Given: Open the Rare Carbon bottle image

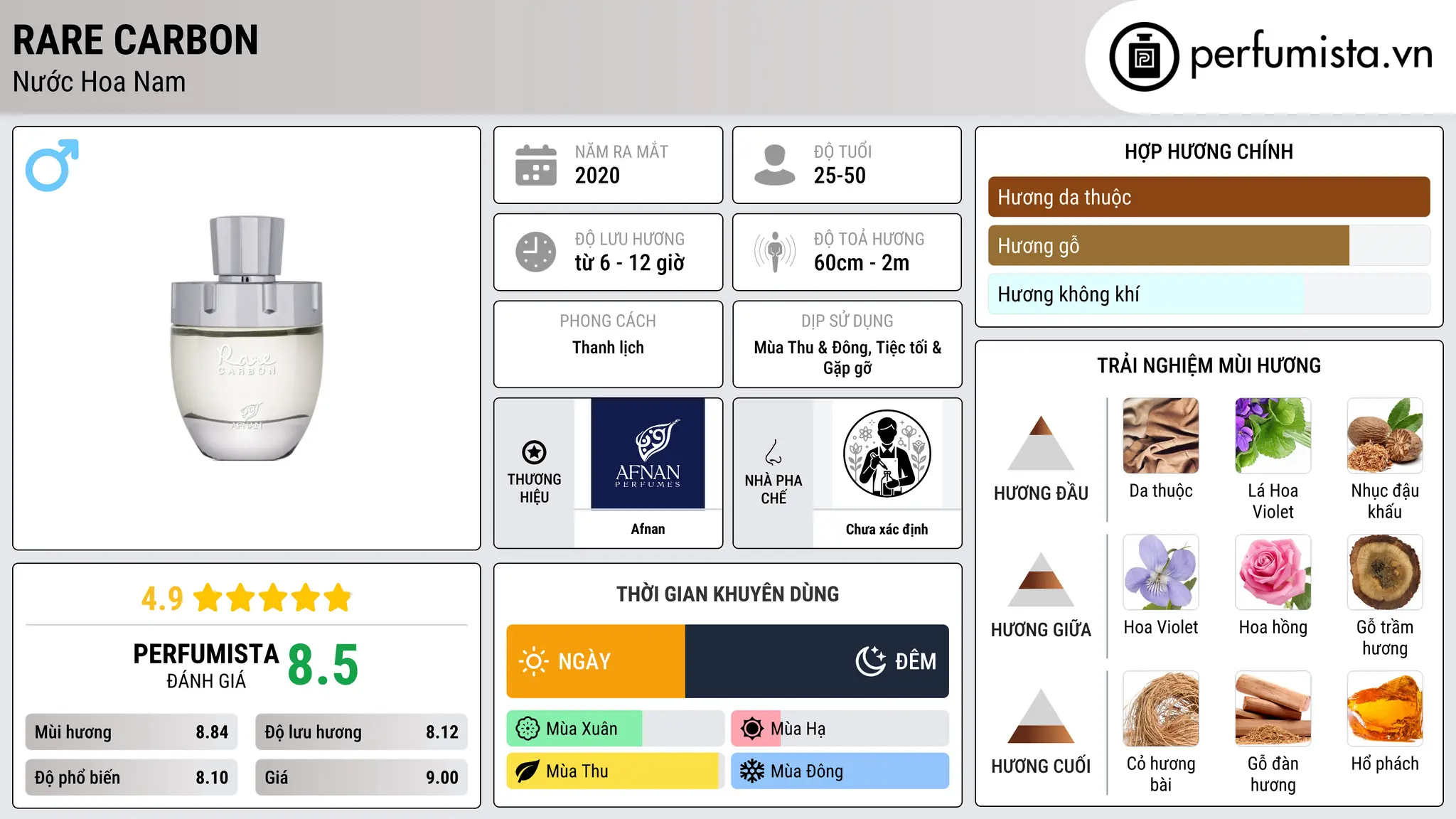Looking at the screenshot, I should point(247,338).
